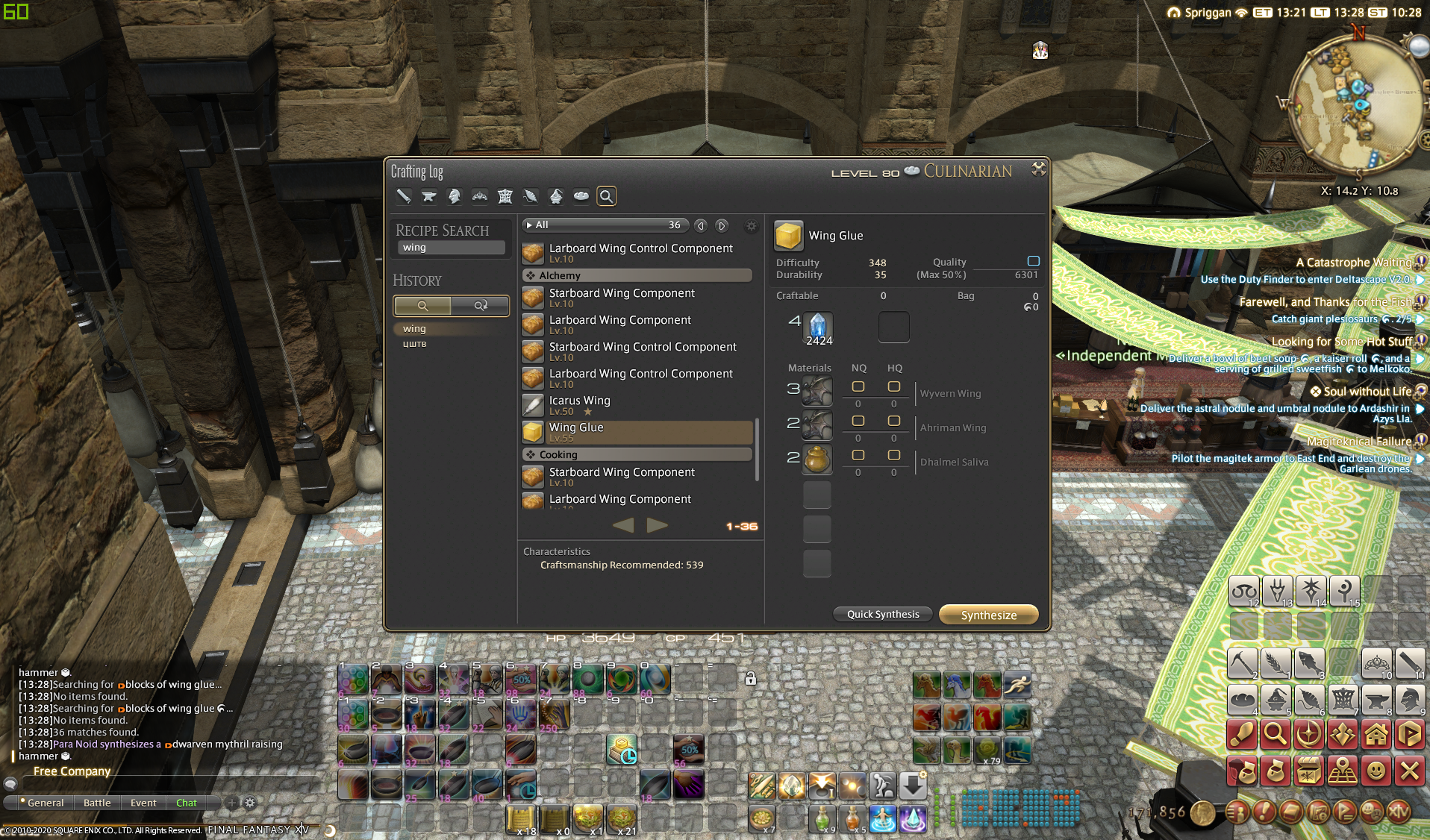Image resolution: width=1430 pixels, height=840 pixels.
Task: Switch to Botanist gear set on hotbar
Action: (1276, 662)
